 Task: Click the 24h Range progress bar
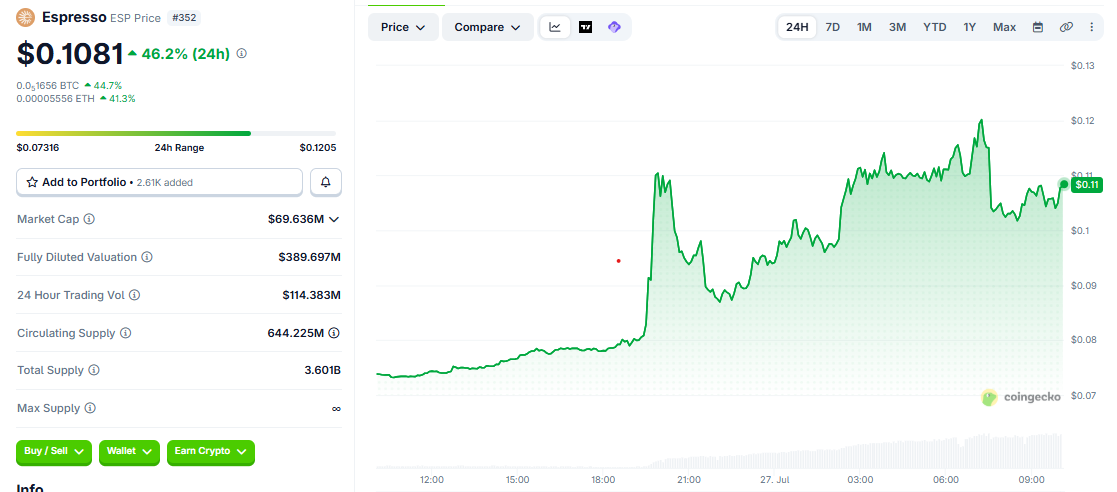tap(176, 133)
